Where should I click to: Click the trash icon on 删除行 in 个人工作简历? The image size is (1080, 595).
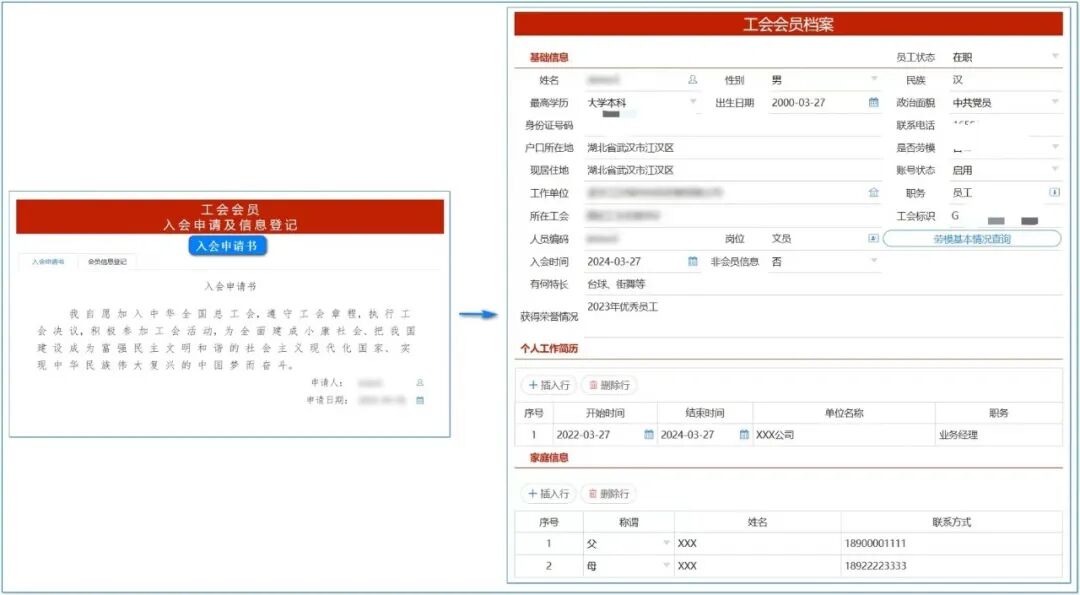pos(592,386)
